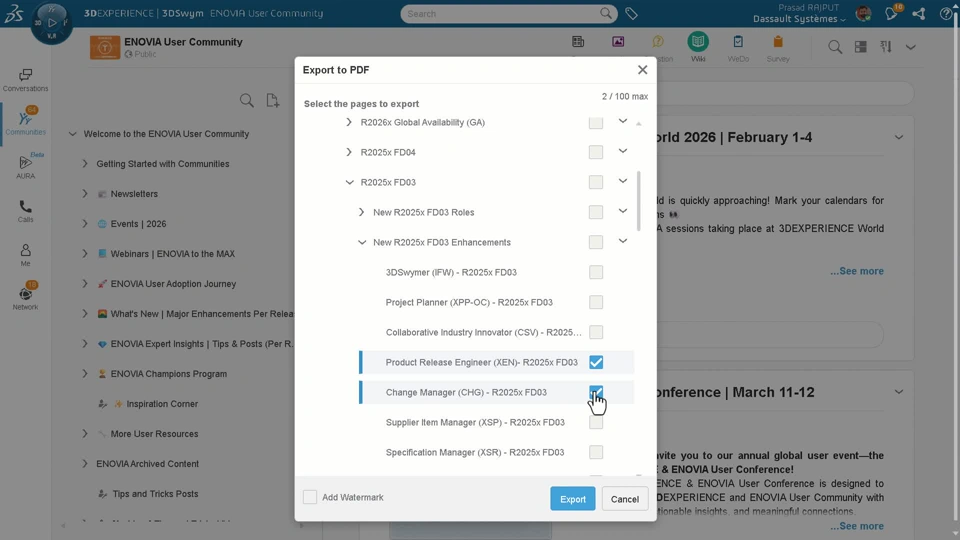Expand New R2025x FD03 Roles node
This screenshot has width=960, height=540.
pos(361,212)
